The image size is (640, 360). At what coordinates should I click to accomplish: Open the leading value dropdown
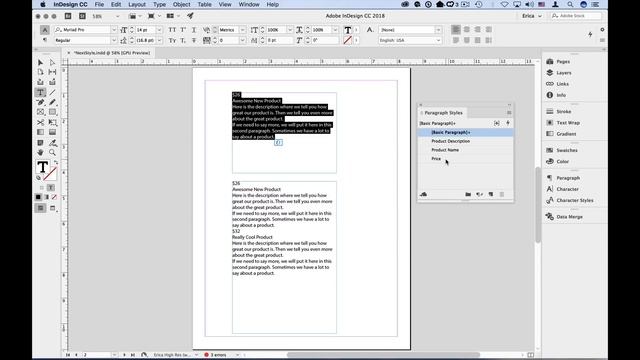pyautogui.click(x=159, y=40)
